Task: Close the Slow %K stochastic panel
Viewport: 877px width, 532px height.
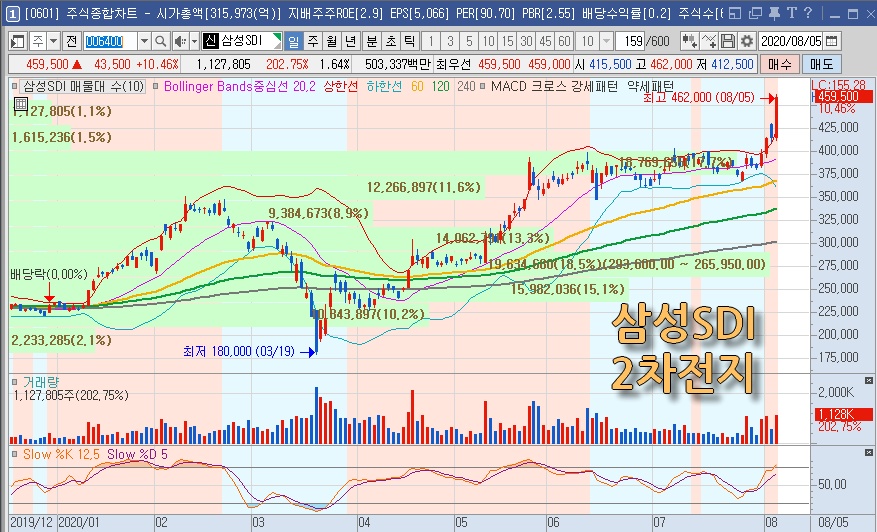Action: (x=868, y=452)
